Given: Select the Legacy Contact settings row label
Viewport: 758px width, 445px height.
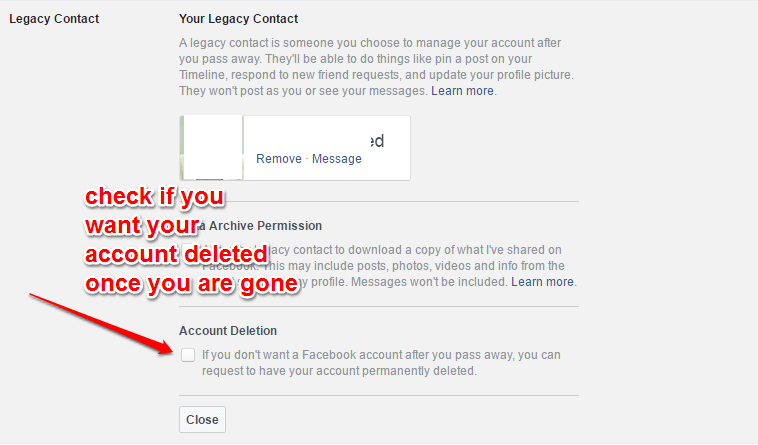Looking at the screenshot, I should tap(54, 19).
